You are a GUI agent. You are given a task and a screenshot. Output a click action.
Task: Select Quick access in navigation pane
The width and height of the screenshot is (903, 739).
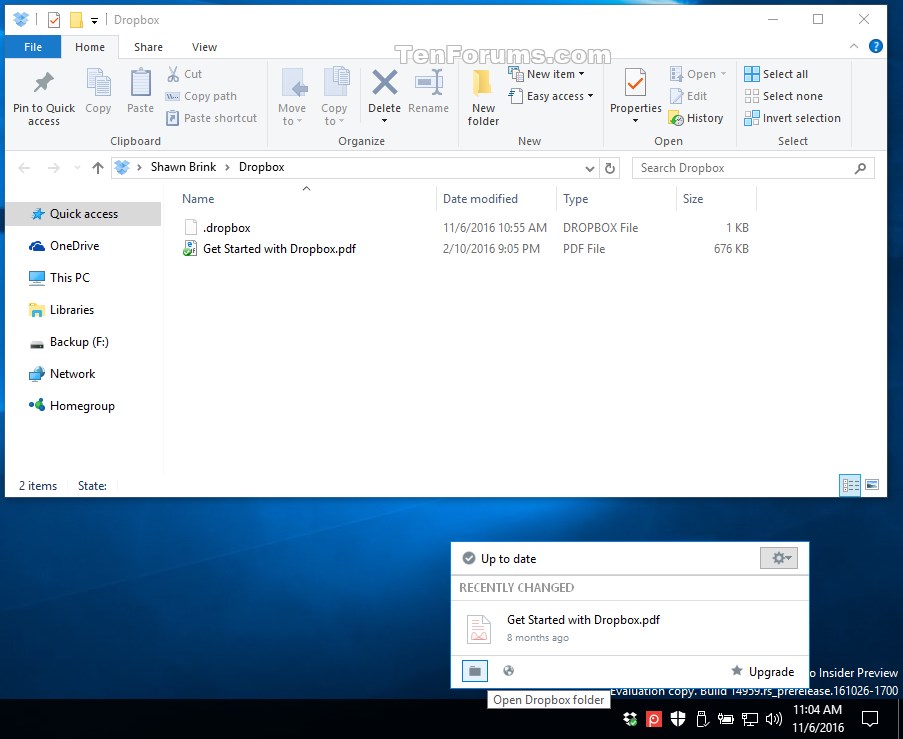click(84, 214)
